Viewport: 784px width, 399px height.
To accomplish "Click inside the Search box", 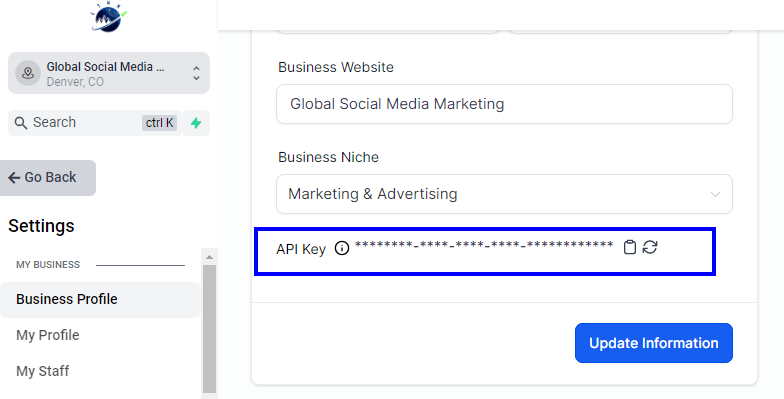I will tap(95, 123).
